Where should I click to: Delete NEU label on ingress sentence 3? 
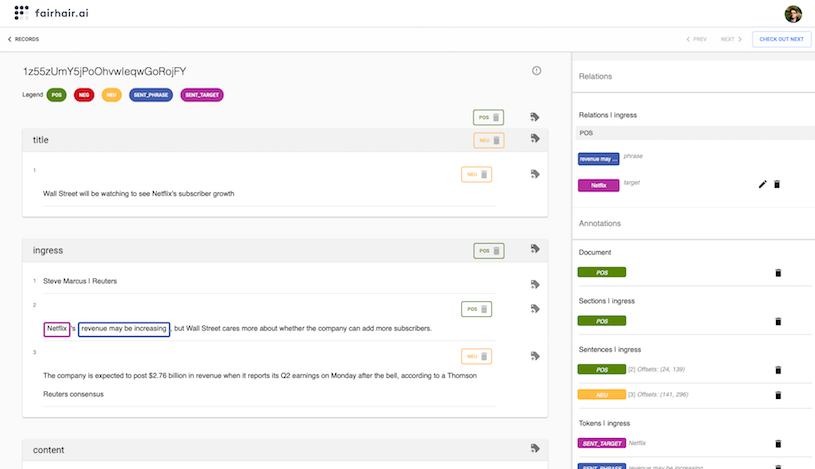pos(484,356)
